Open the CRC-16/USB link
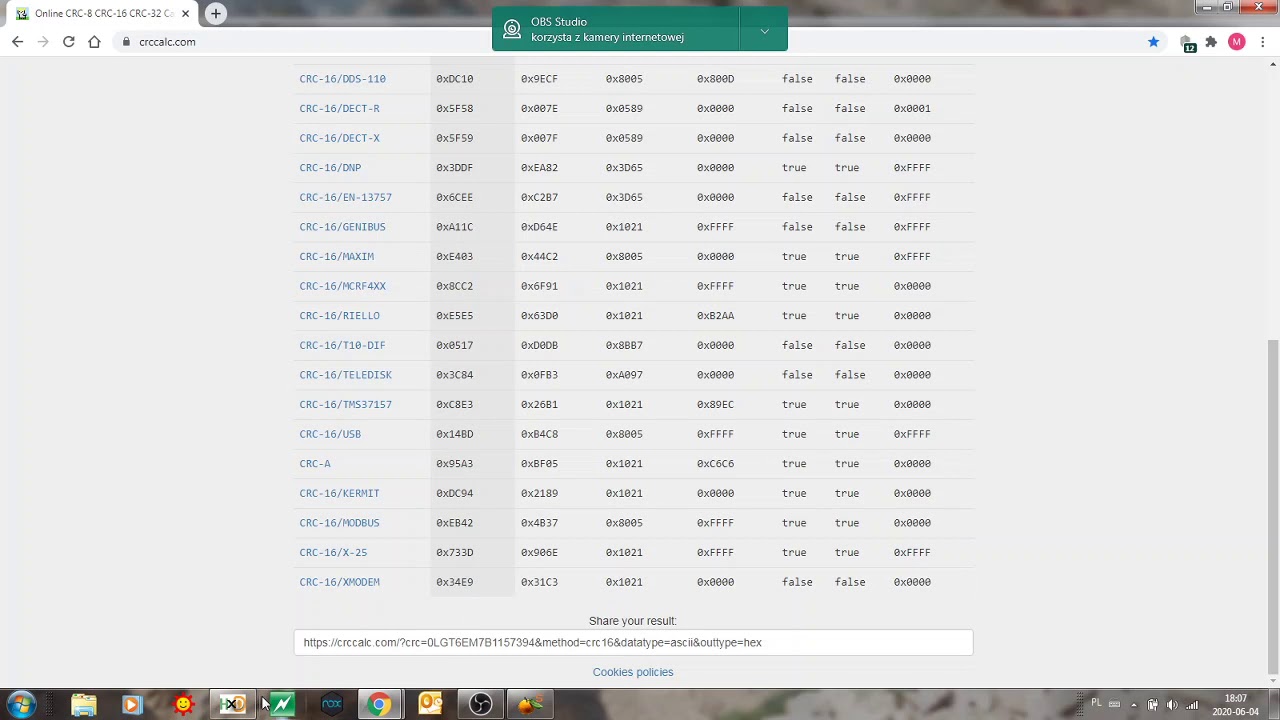Image resolution: width=1280 pixels, height=720 pixels. (x=330, y=434)
